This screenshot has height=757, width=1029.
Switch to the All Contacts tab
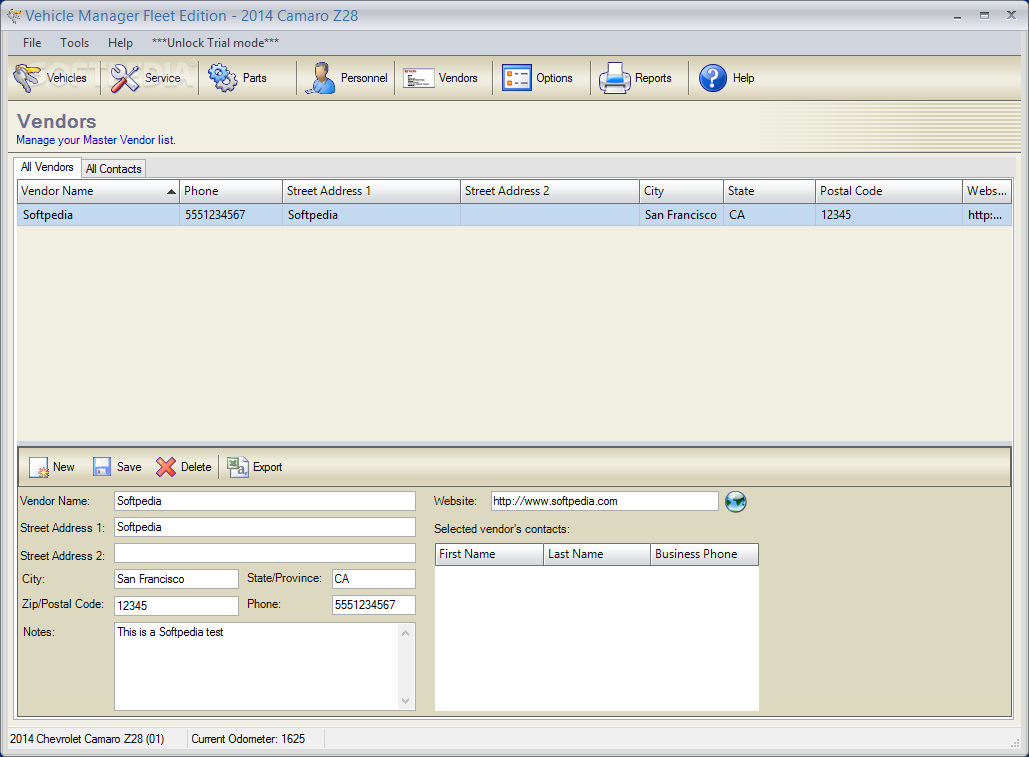114,169
